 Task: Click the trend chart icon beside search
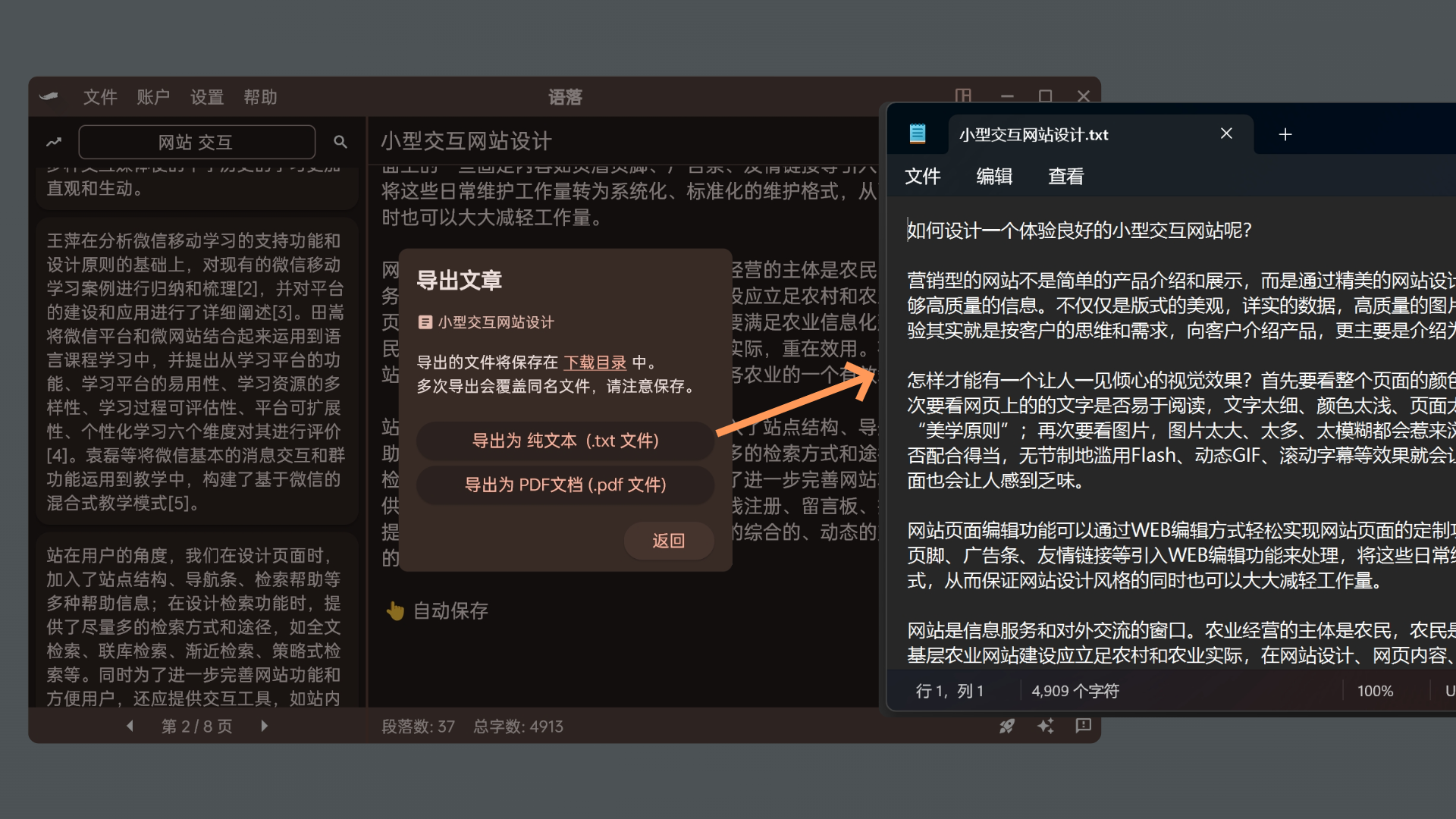54,142
